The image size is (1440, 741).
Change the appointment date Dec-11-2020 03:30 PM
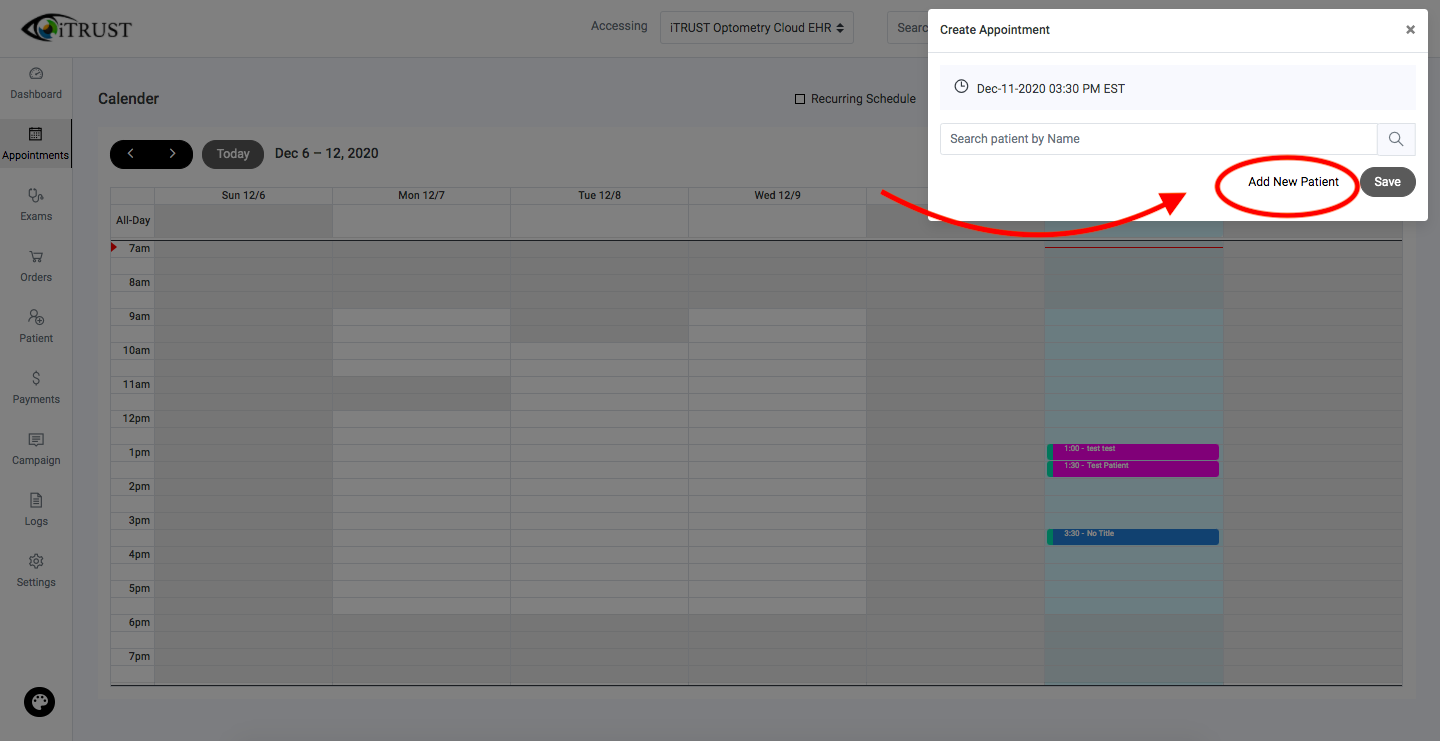1052,87
